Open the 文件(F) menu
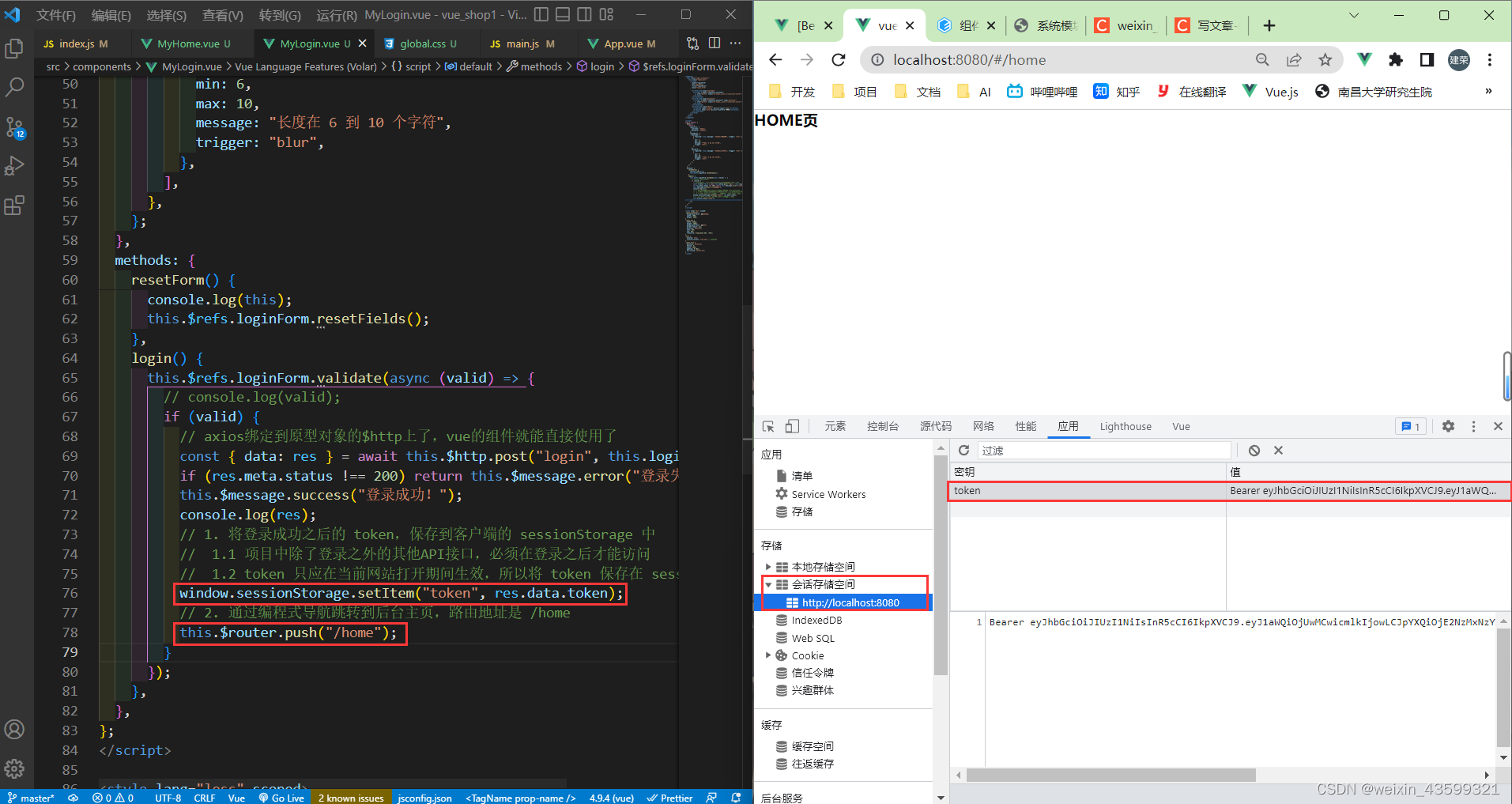This screenshot has height=804, width=1512. pos(56,15)
